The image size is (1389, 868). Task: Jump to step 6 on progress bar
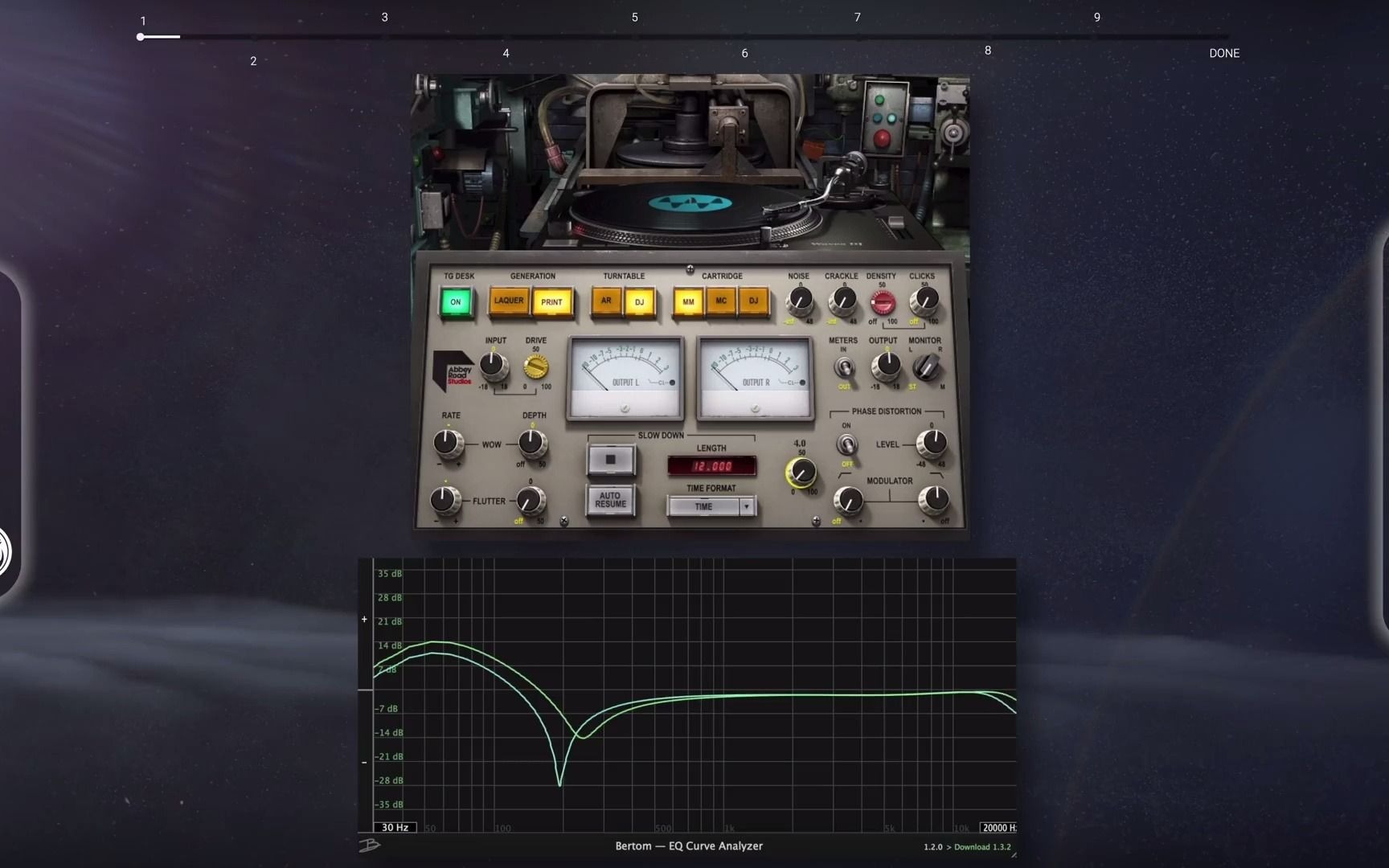tap(744, 53)
